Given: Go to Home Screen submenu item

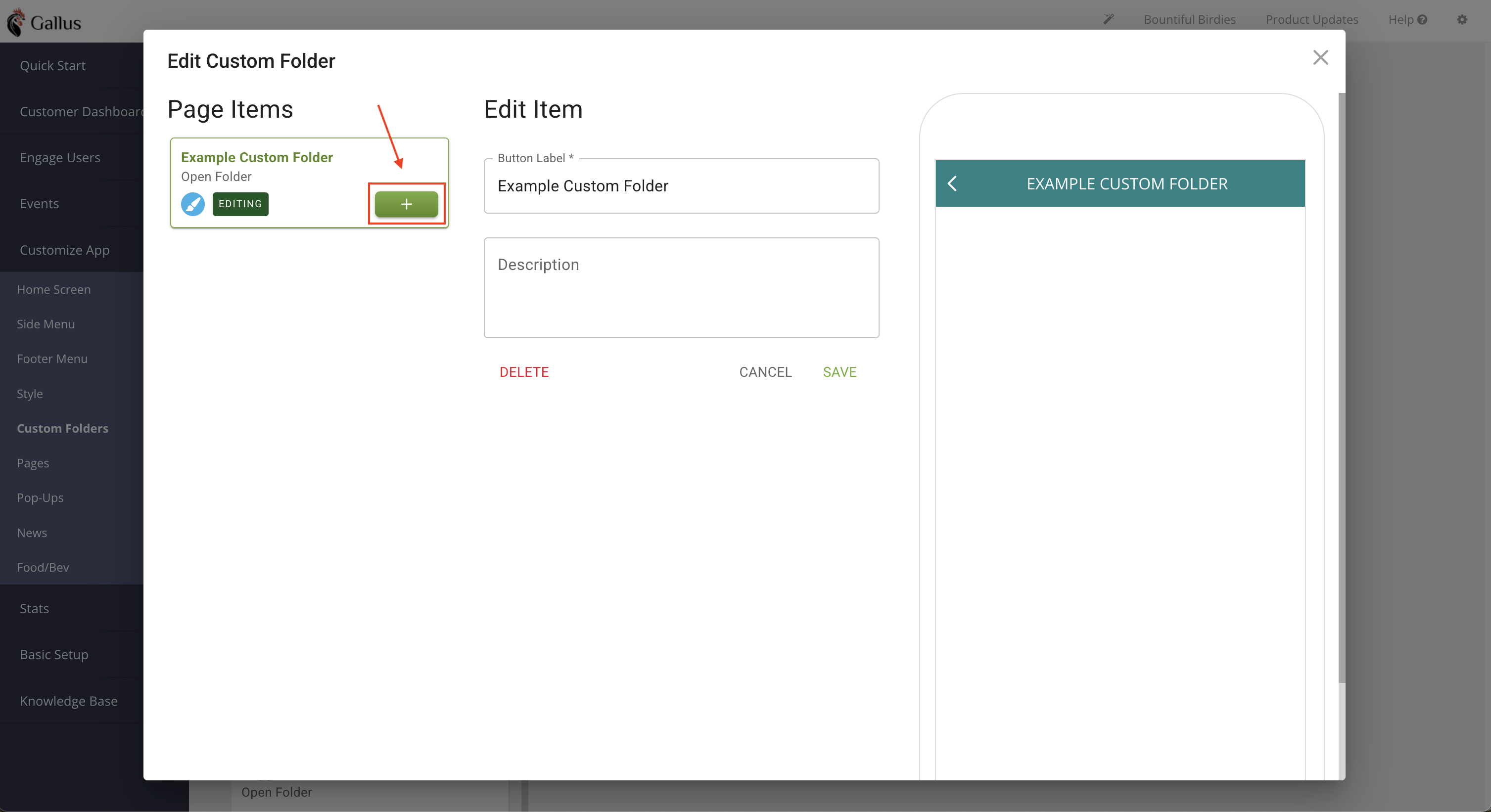Looking at the screenshot, I should point(54,289).
